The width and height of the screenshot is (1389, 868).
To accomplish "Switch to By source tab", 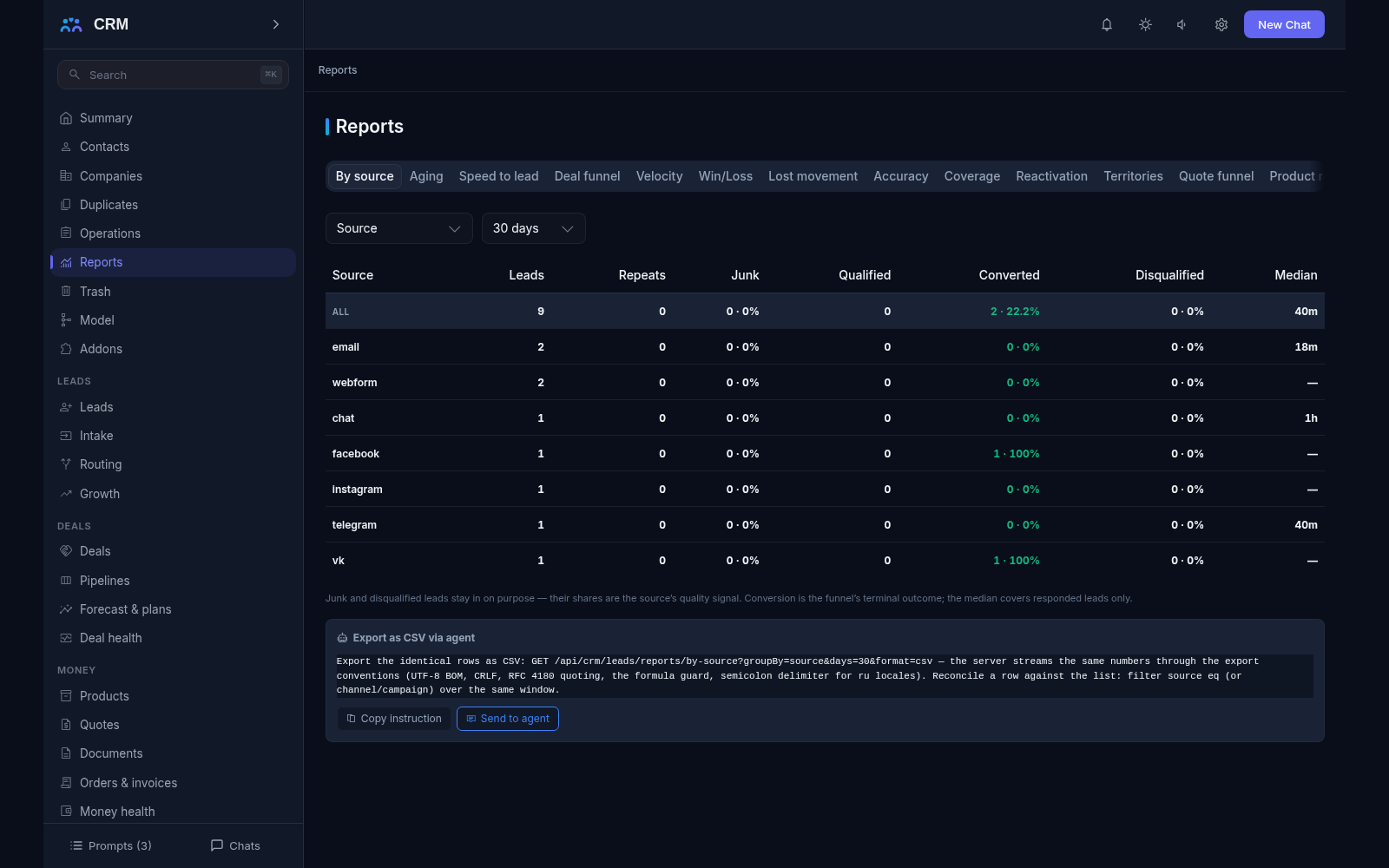I will (365, 176).
